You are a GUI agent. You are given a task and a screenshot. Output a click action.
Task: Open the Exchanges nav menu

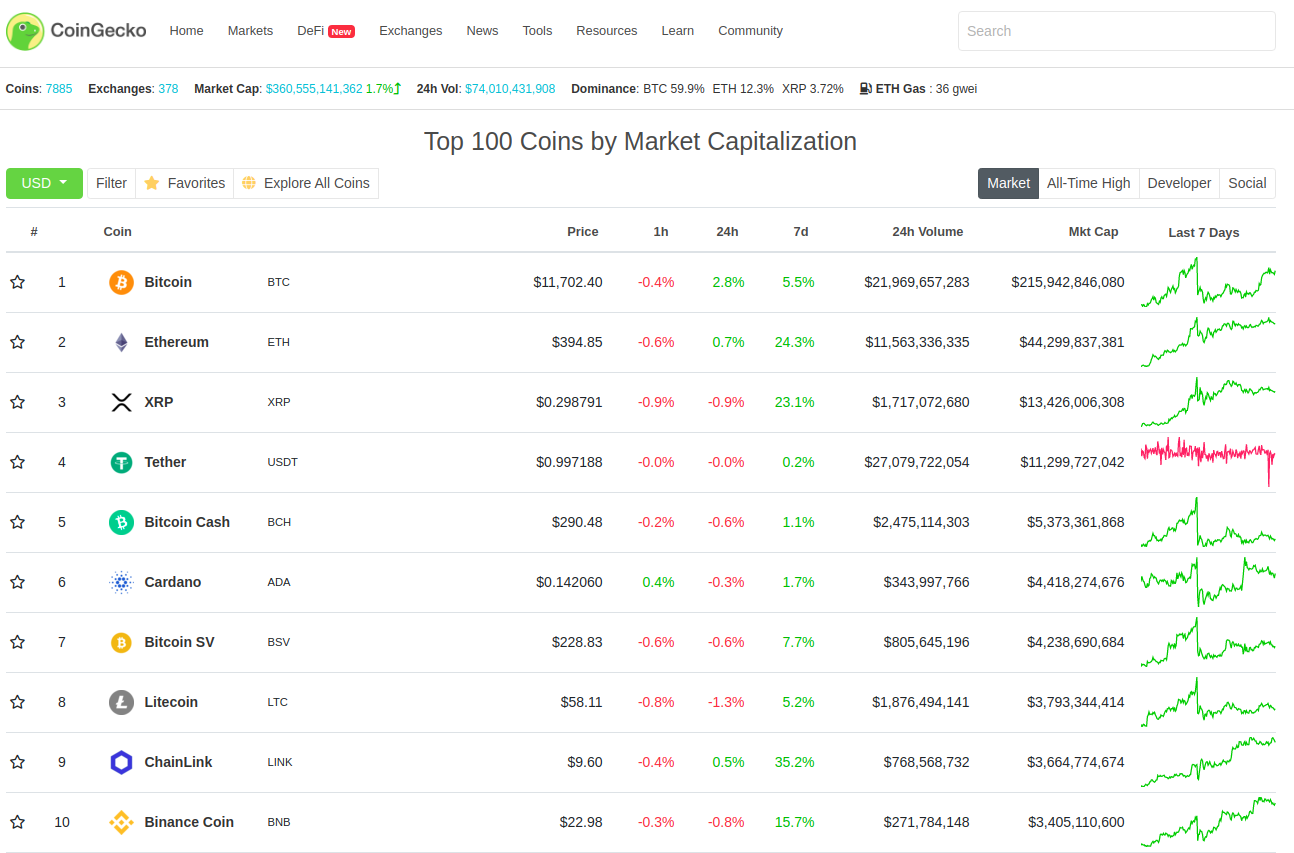coord(410,31)
